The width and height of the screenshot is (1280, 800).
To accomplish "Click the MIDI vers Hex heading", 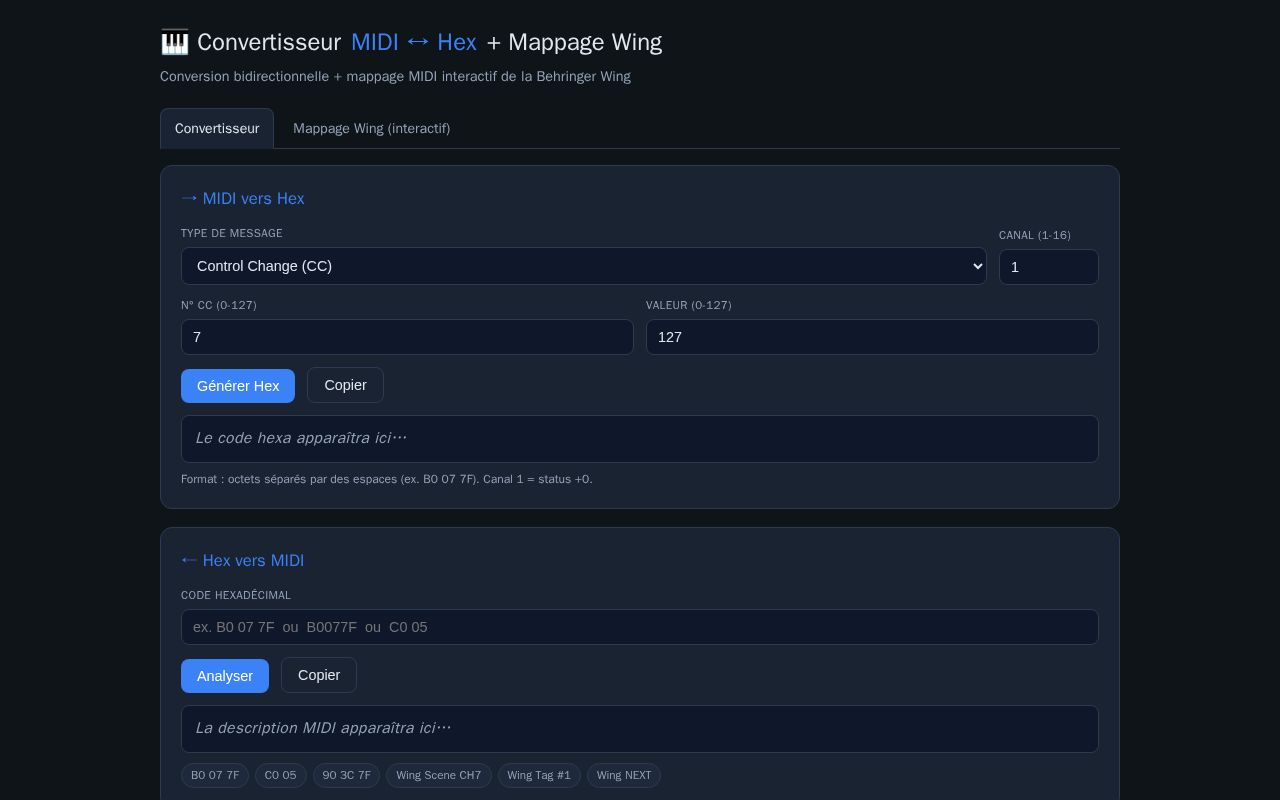I will coord(243,198).
